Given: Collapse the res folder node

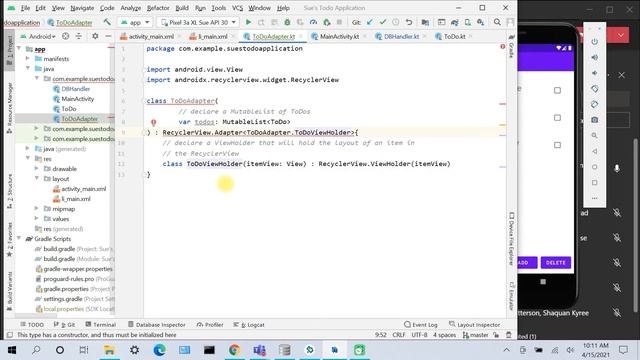Looking at the screenshot, I should [28, 158].
